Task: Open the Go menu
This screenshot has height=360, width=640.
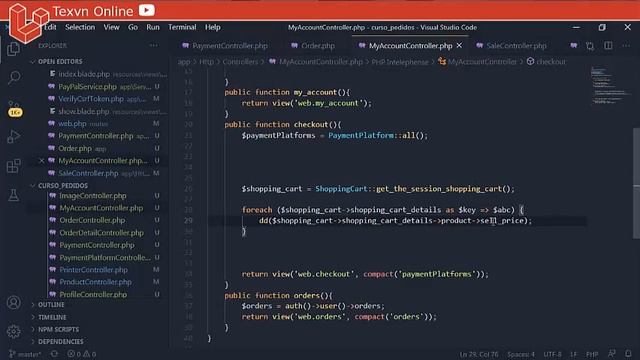Action: point(133,27)
